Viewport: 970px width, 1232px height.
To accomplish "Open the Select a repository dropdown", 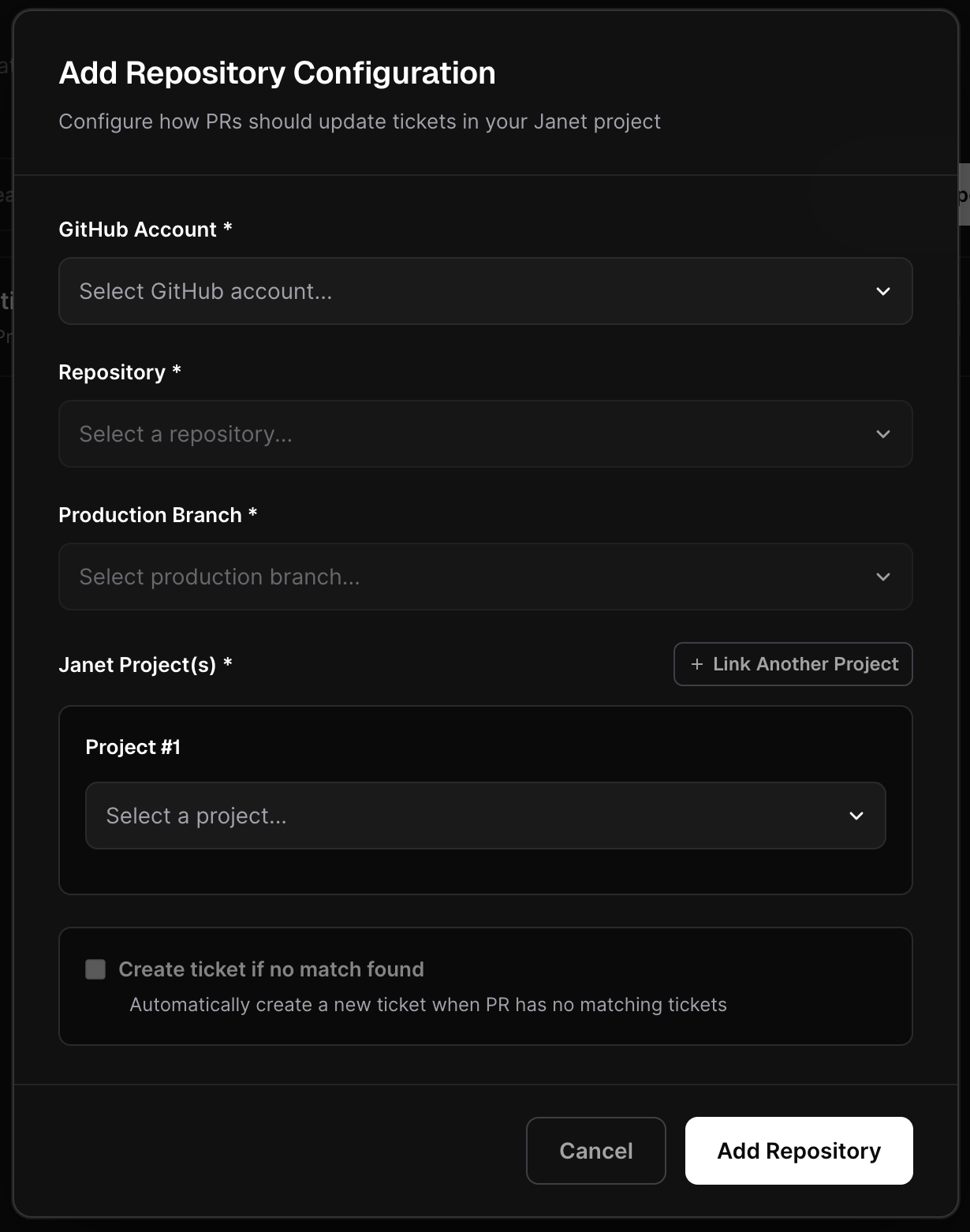I will coord(484,434).
